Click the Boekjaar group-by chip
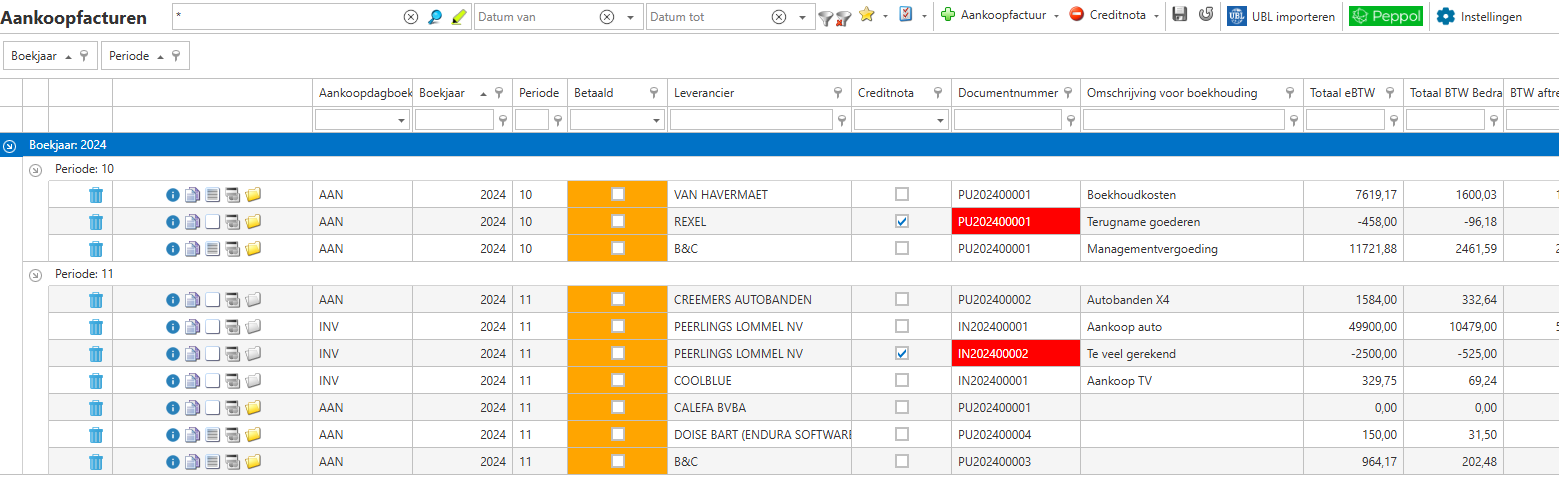 click(x=50, y=56)
